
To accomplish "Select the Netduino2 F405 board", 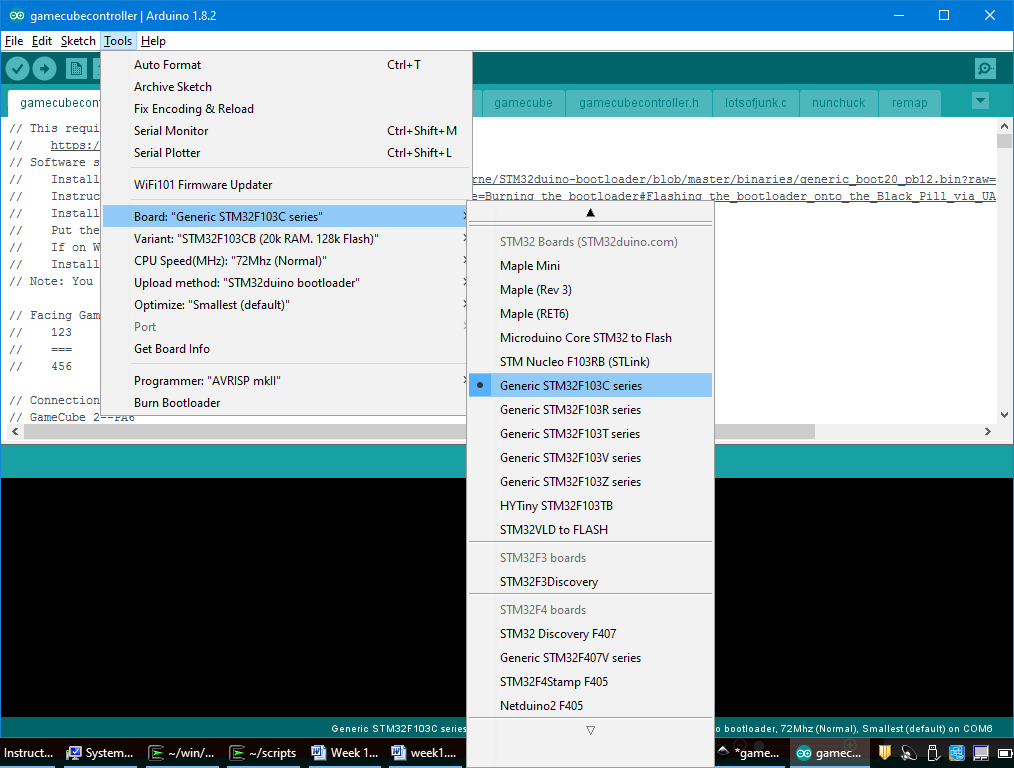I will click(590, 705).
